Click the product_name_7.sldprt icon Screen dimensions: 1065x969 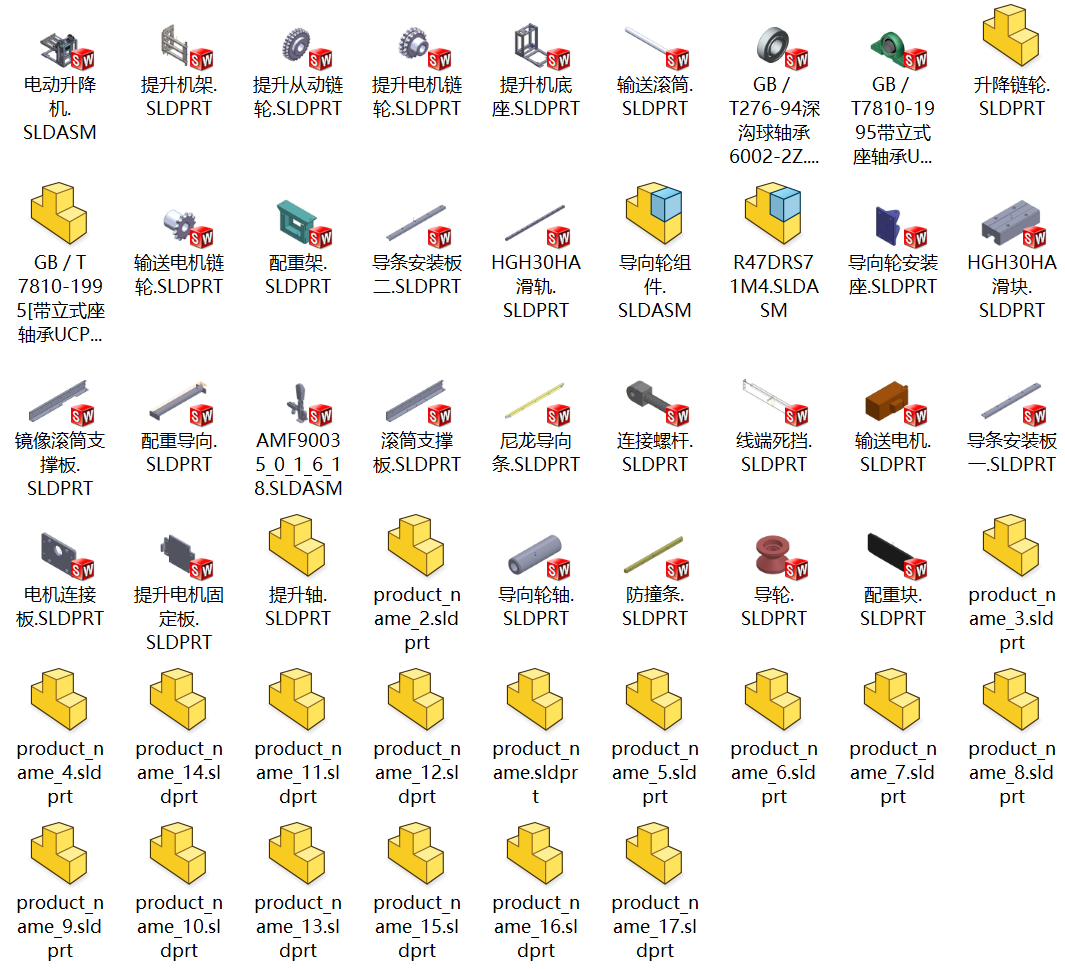(x=892, y=700)
